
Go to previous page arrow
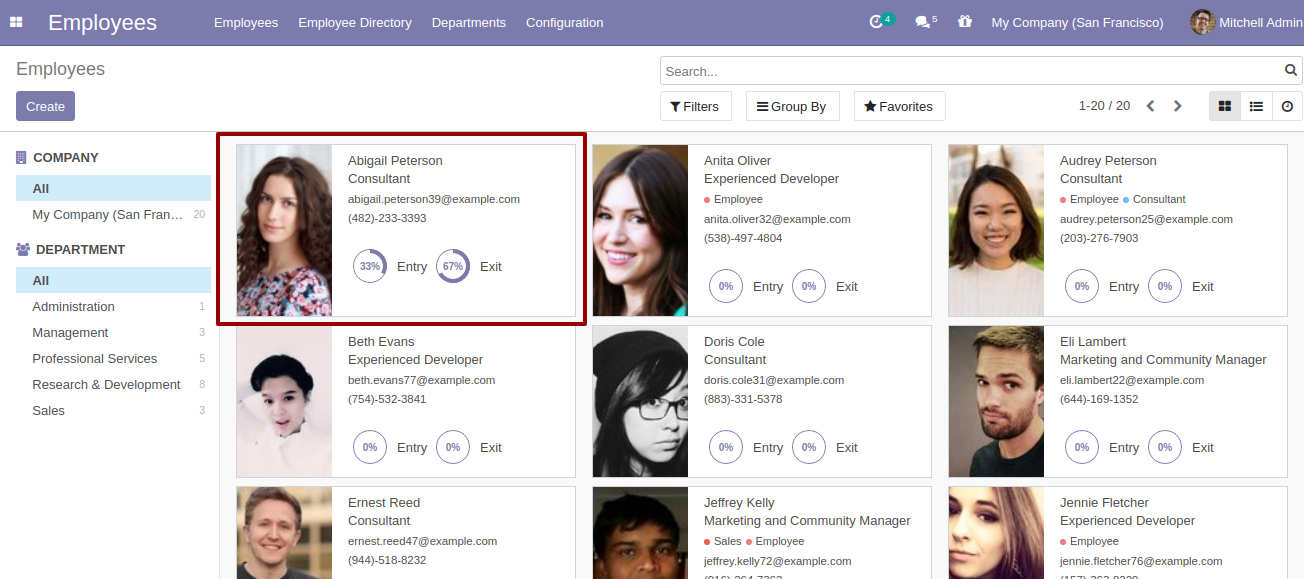coord(1150,106)
